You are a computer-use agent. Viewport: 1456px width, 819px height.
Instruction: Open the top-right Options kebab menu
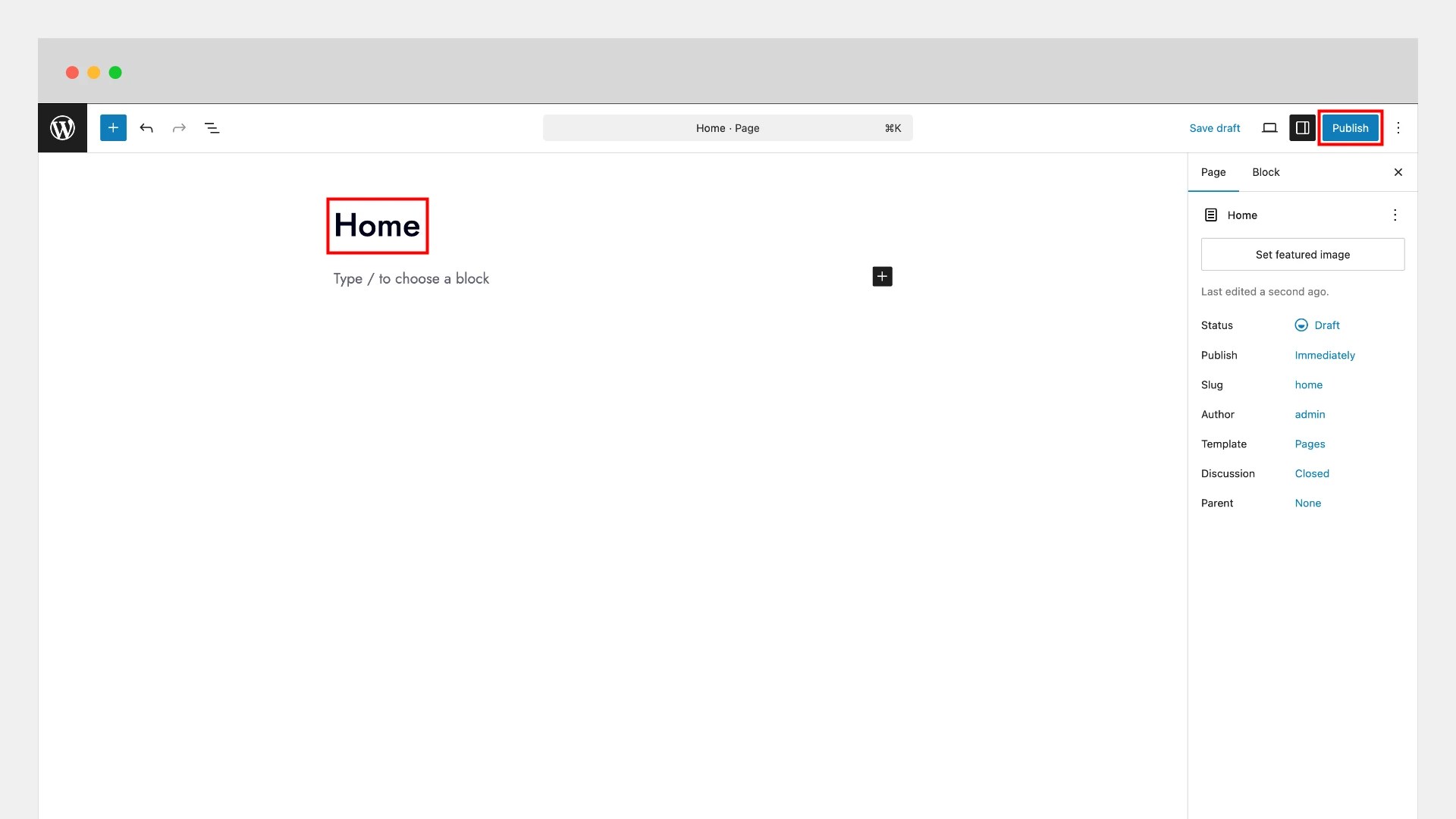pos(1398,128)
